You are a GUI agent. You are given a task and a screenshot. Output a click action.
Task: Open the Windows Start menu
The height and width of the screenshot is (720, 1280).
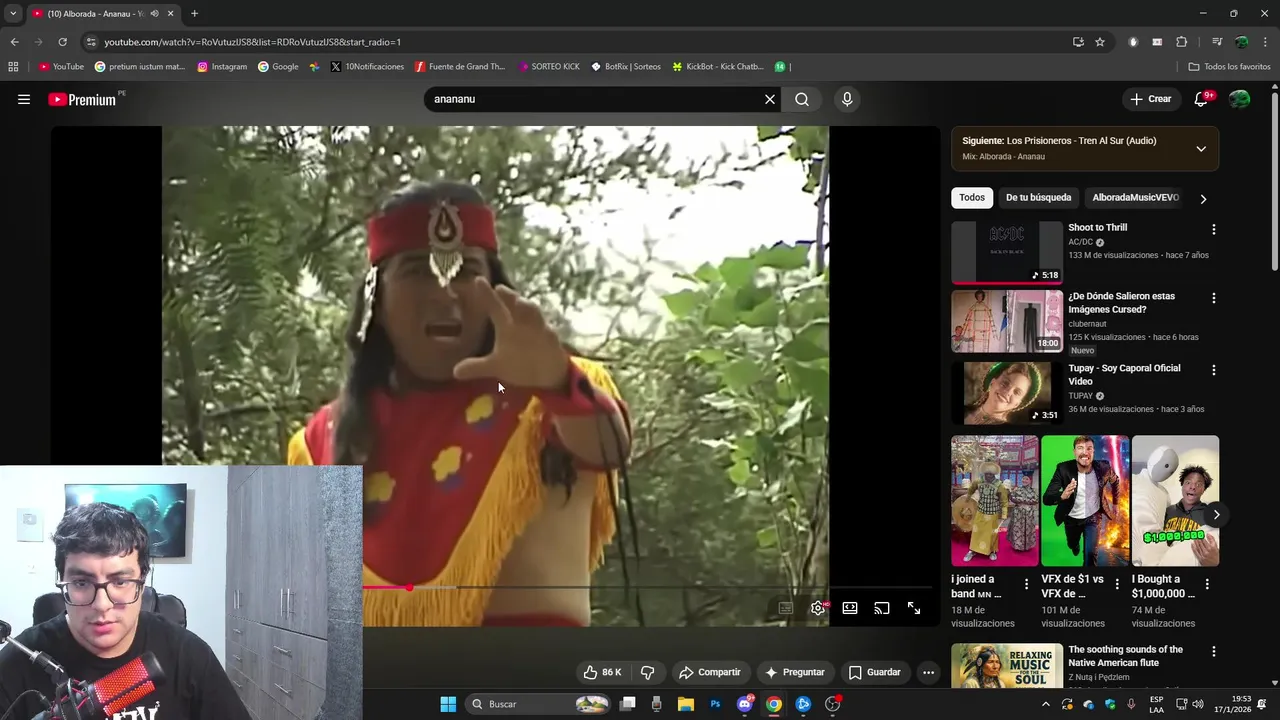[x=448, y=704]
